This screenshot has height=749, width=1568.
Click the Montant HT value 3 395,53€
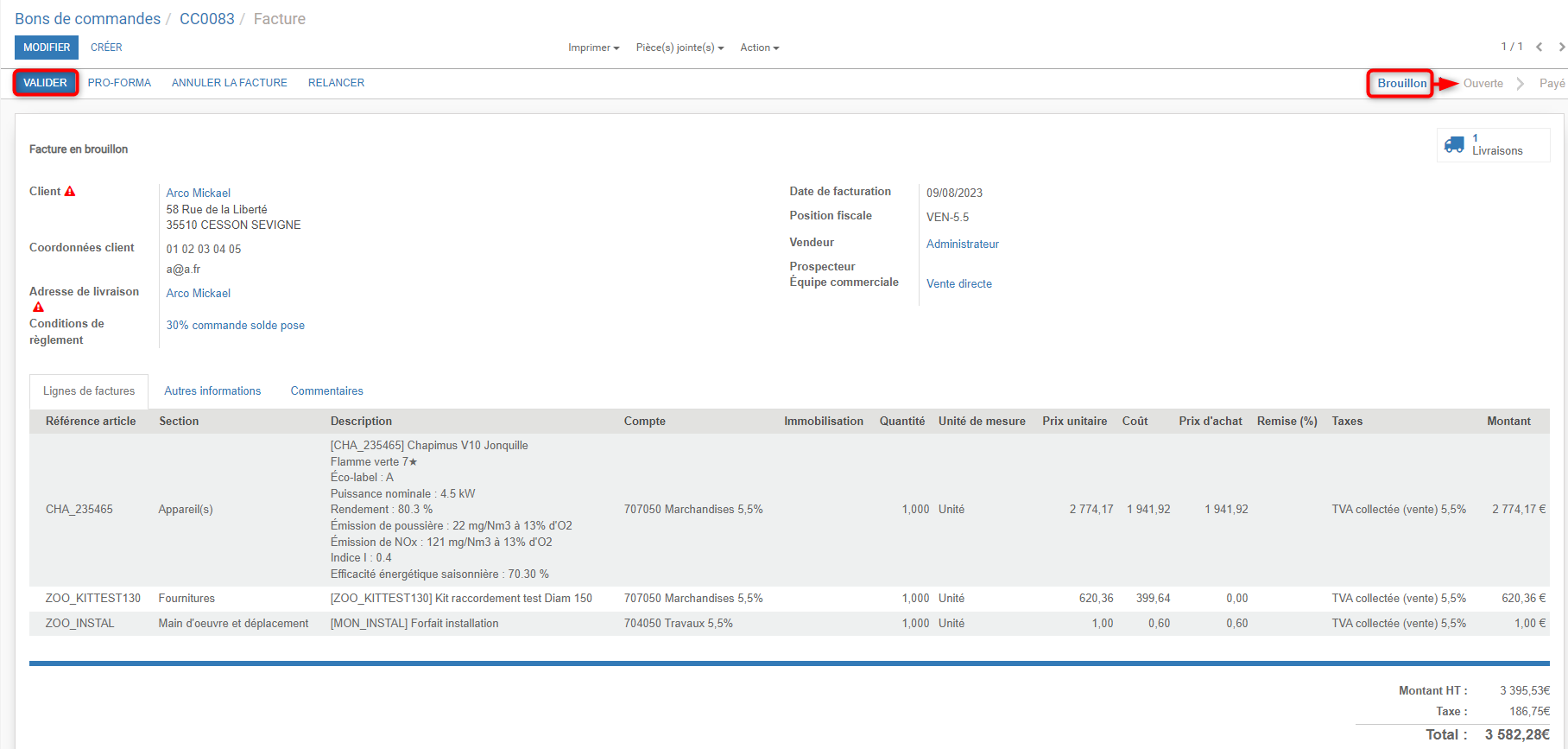coord(1525,691)
